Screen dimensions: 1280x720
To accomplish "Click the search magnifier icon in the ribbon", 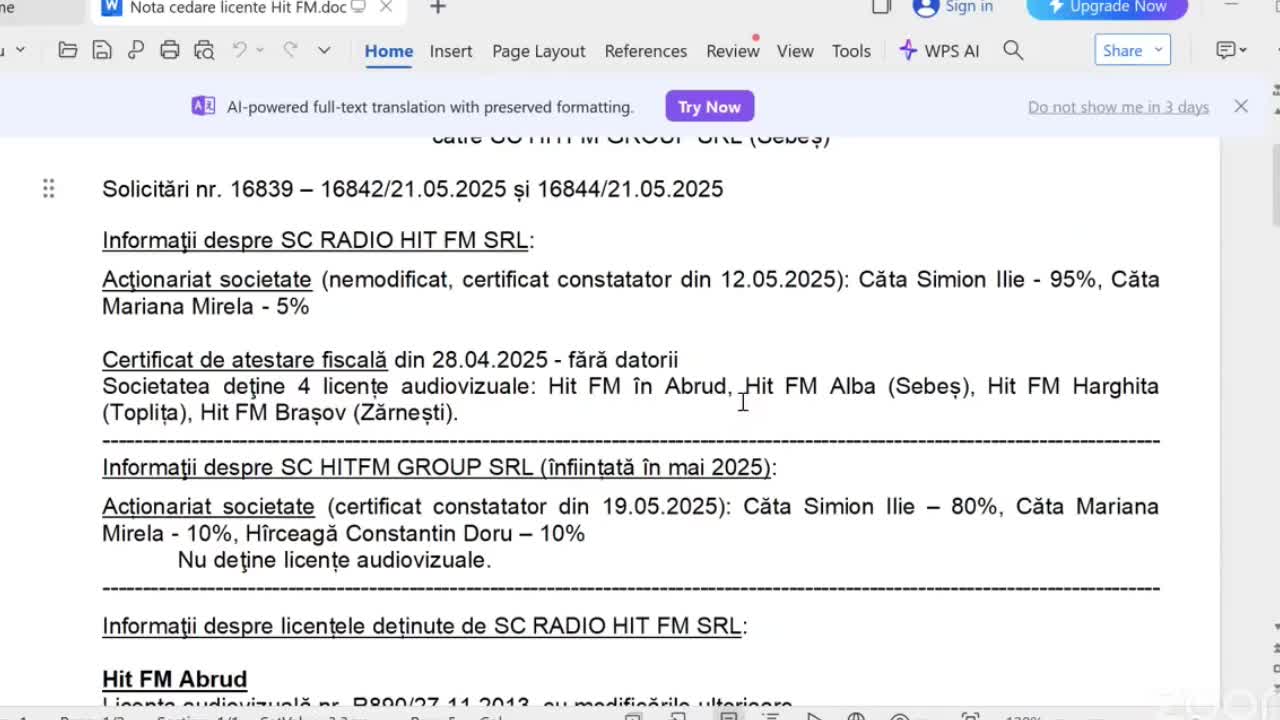I will [x=1013, y=50].
